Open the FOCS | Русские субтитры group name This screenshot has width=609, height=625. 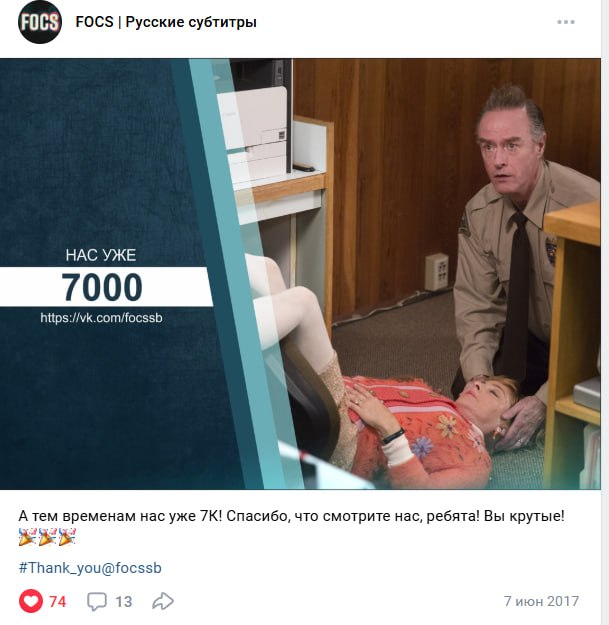coord(166,22)
